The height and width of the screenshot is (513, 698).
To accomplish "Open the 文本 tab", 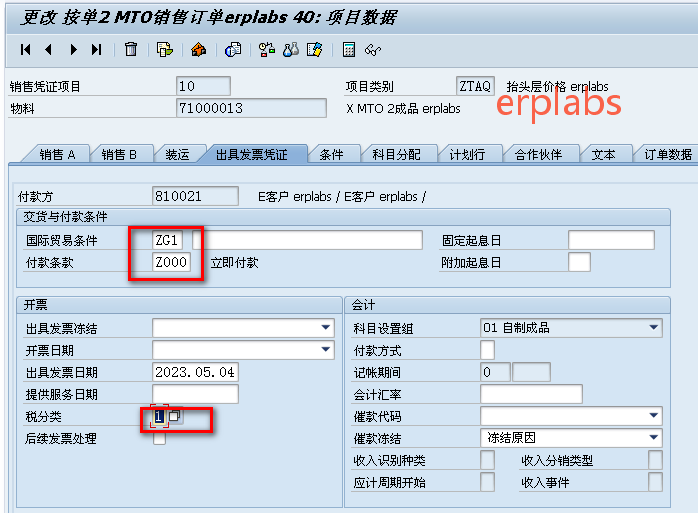I will pos(604,155).
